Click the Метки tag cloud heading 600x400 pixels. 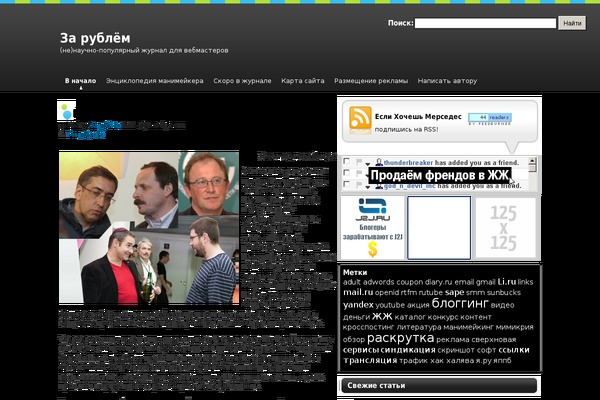click(355, 273)
